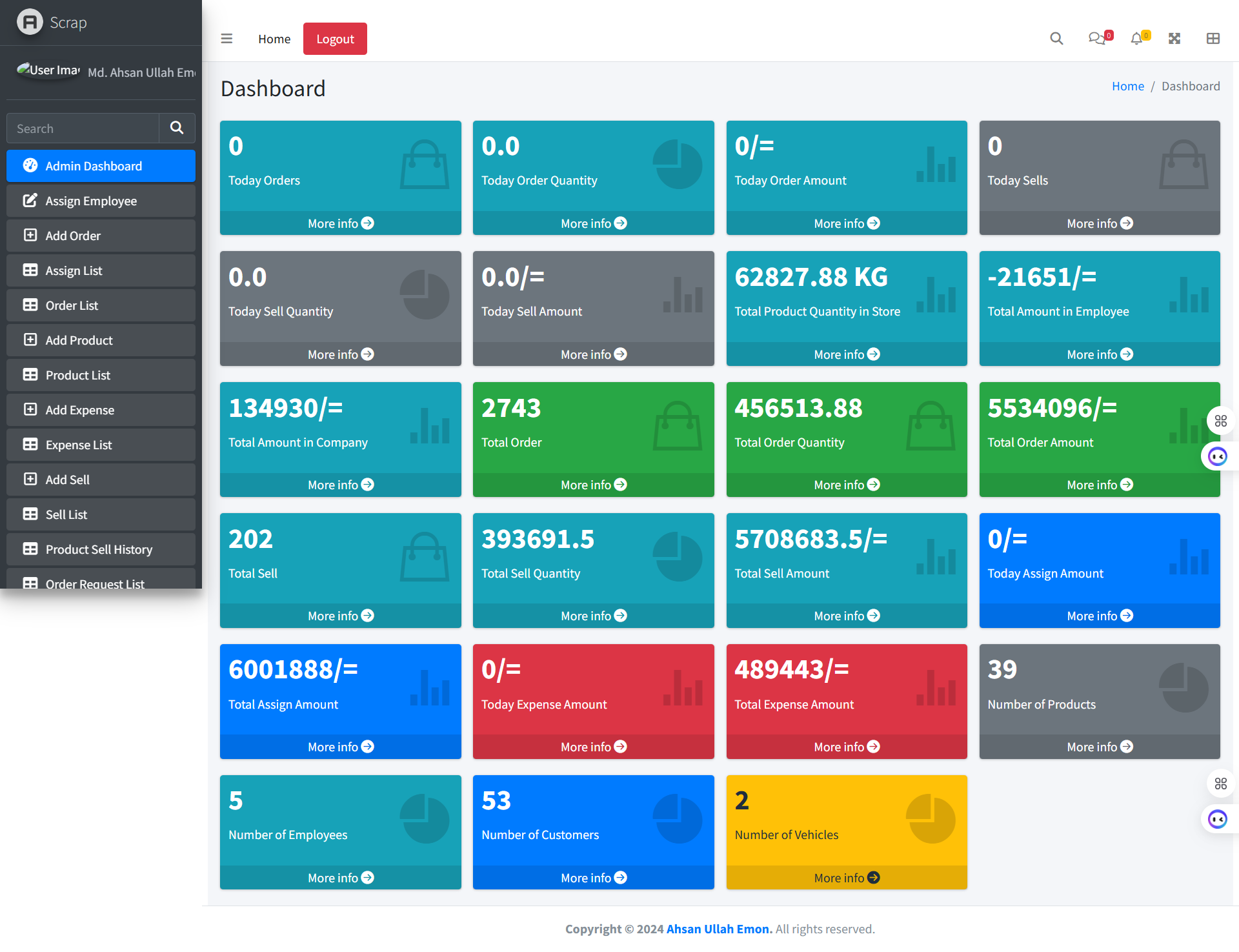Viewport: 1239px width, 952px height.
Task: Type in the sidebar Search field
Action: tap(83, 128)
